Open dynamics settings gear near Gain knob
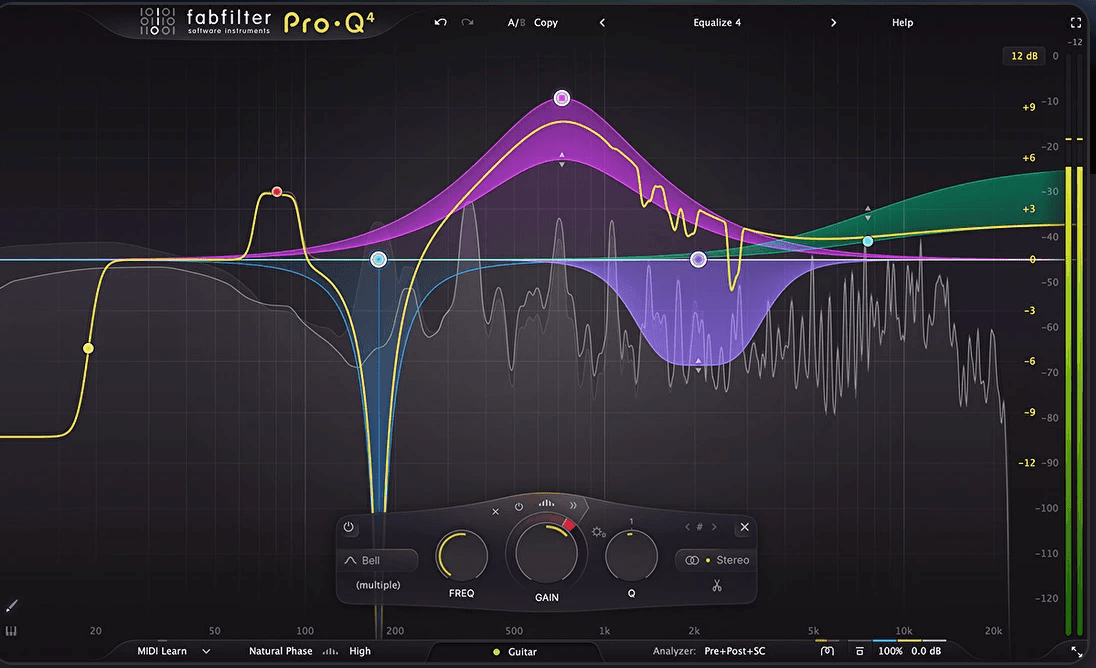The image size is (1096, 668). tap(598, 532)
